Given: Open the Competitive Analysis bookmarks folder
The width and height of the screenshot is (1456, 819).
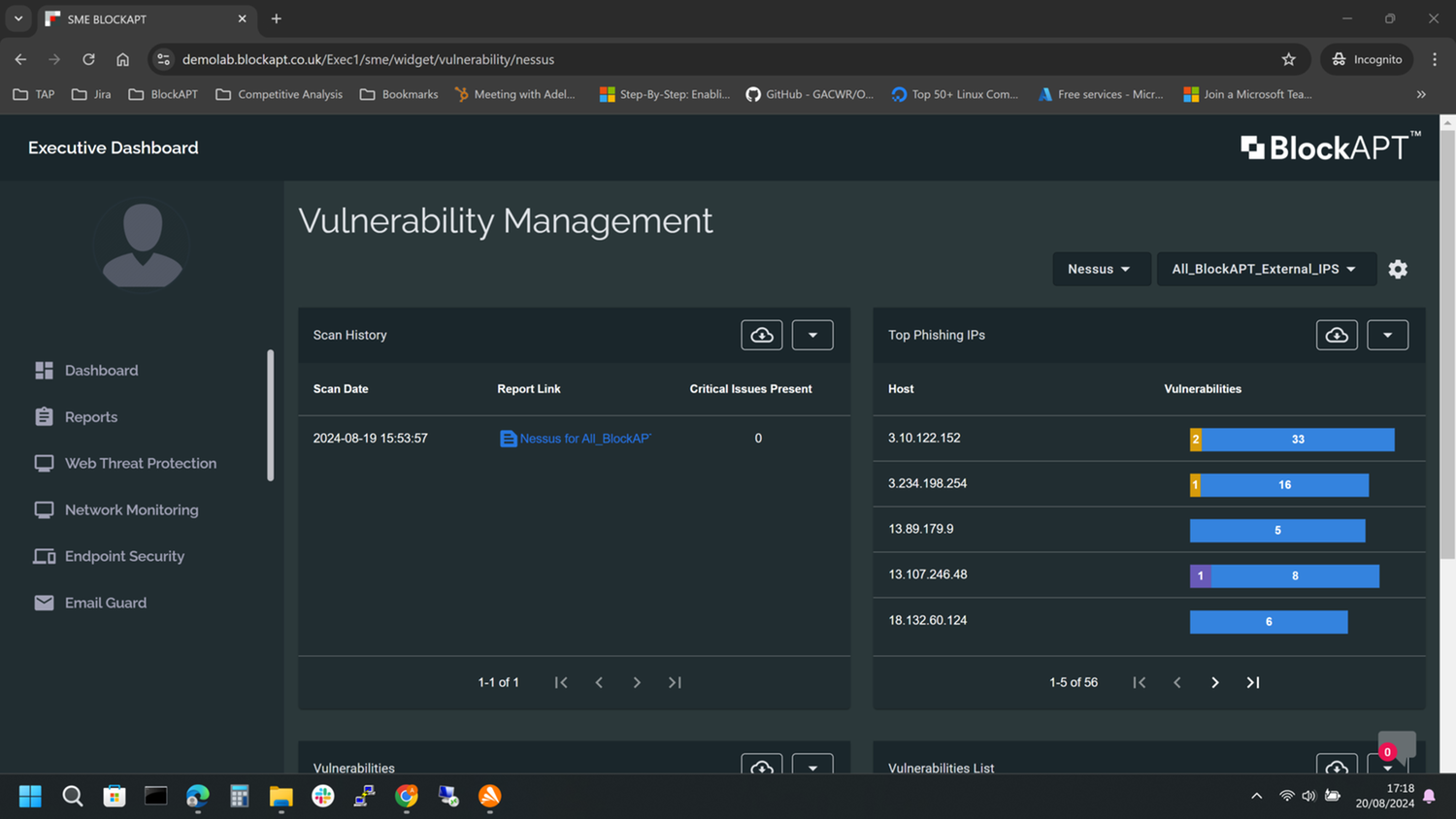Looking at the screenshot, I should (x=280, y=94).
